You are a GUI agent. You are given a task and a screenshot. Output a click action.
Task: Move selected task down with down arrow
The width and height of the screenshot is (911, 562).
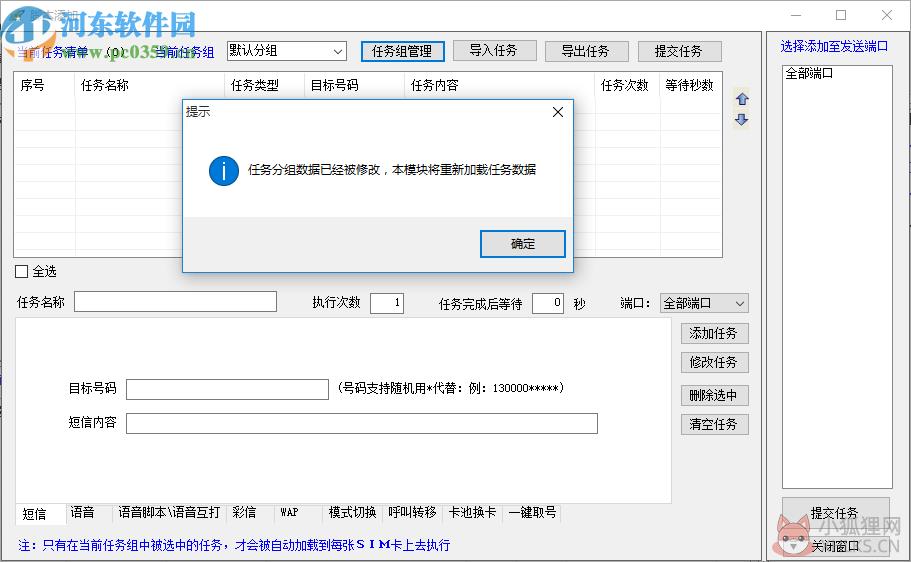[741, 120]
